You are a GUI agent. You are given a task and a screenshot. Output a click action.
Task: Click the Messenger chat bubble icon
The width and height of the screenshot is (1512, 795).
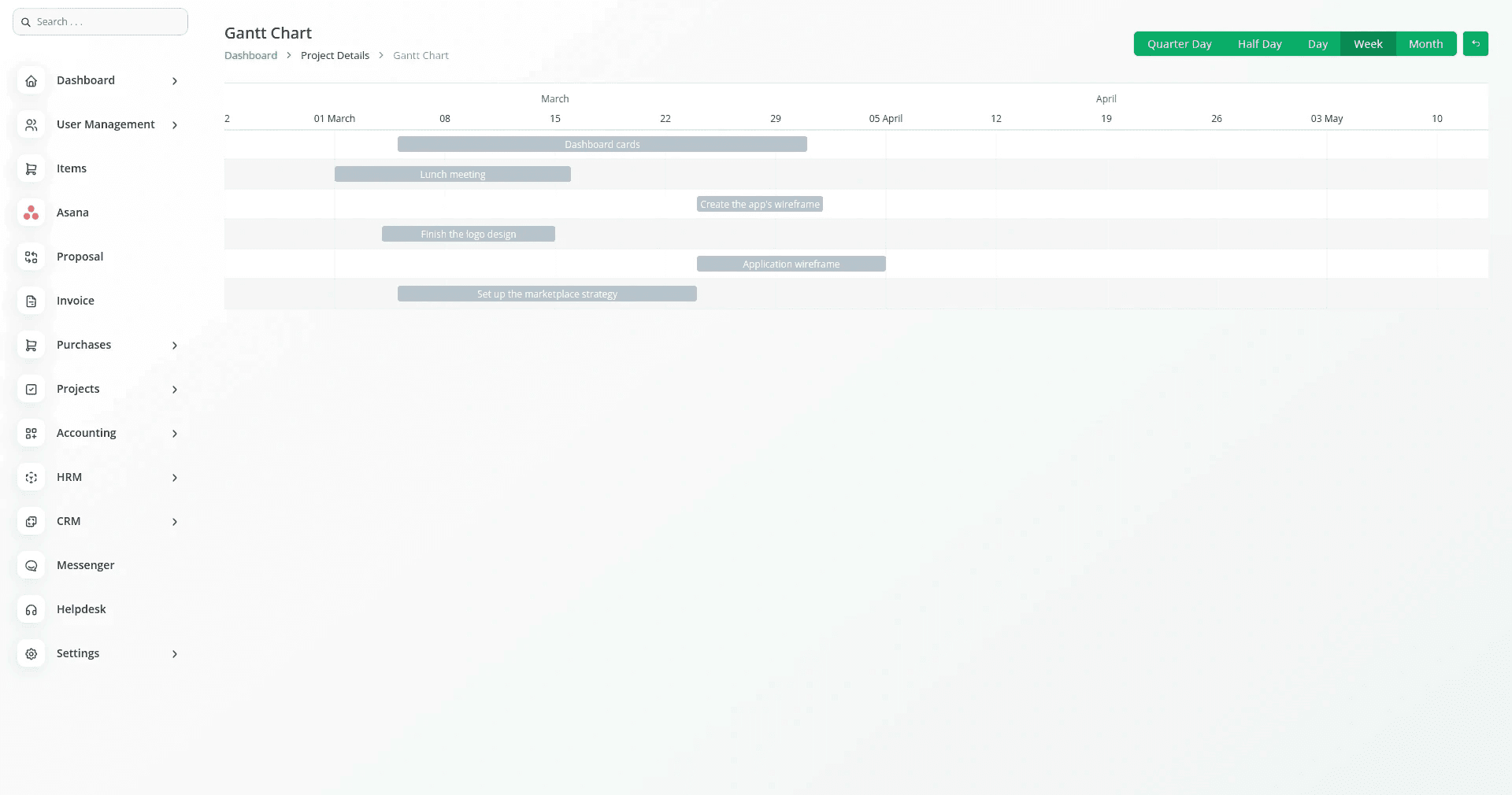31,566
